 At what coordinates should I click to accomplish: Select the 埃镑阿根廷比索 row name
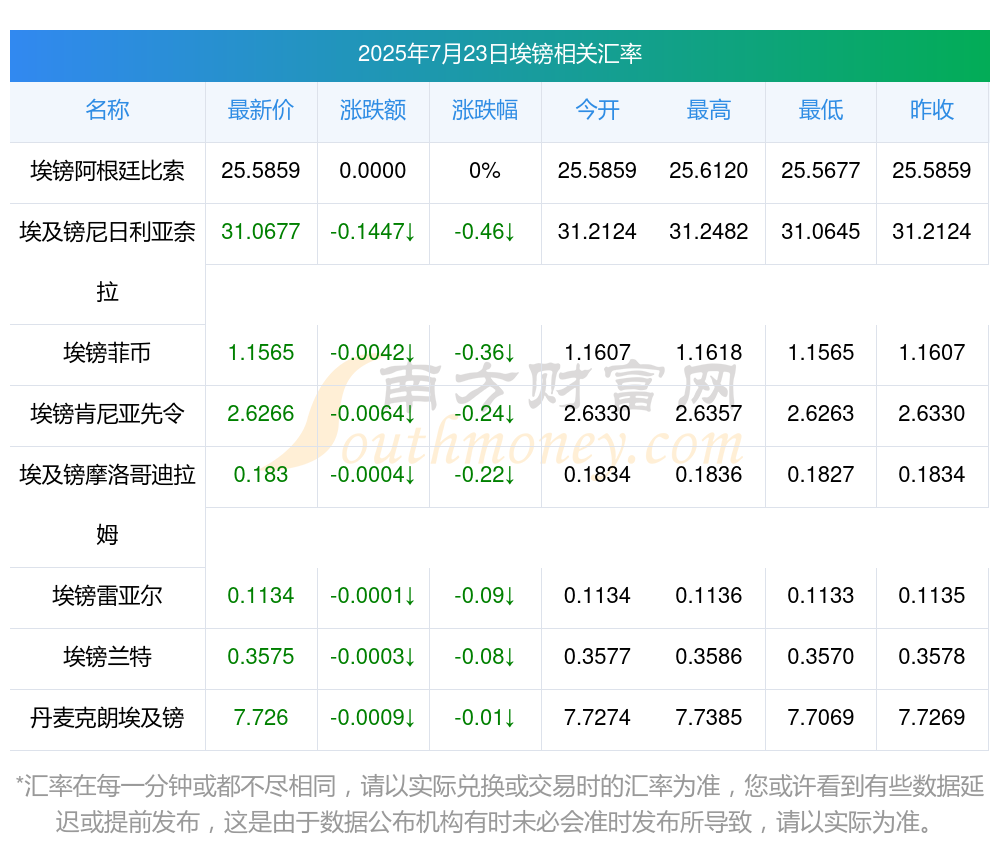click(107, 171)
